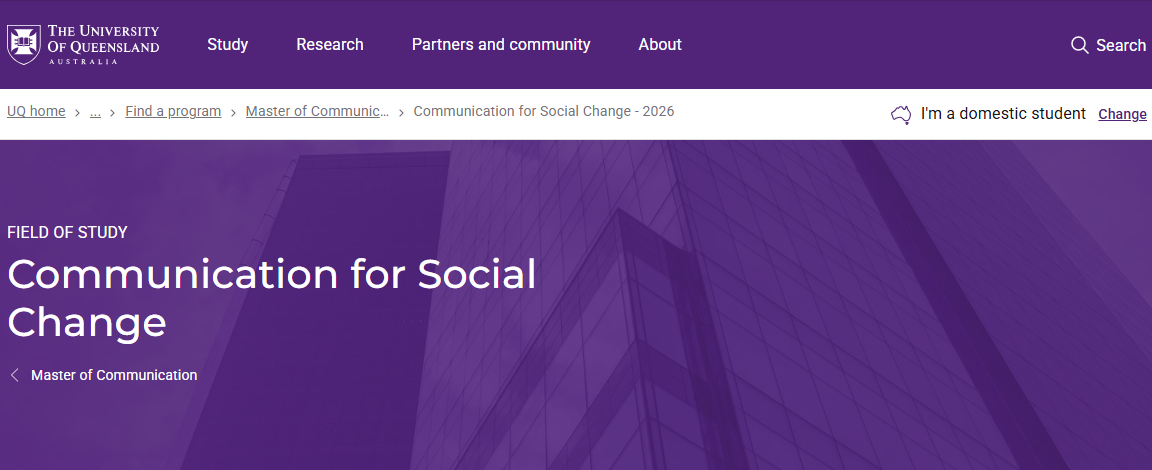Return to Master of Communication via the hero link
The image size is (1152, 470).
pyautogui.click(x=114, y=375)
